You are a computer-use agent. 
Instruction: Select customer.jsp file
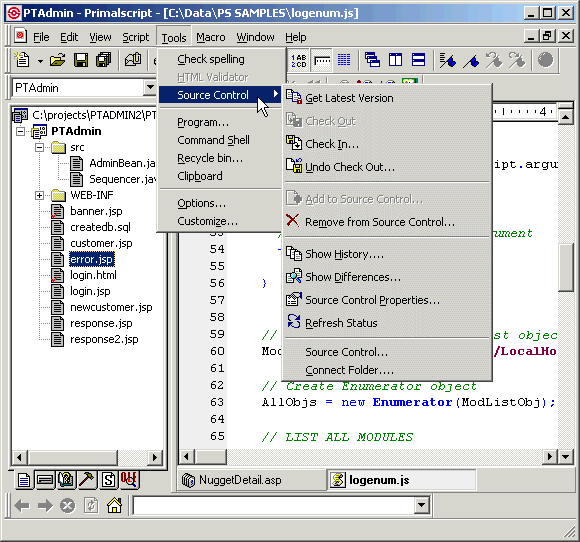click(101, 243)
